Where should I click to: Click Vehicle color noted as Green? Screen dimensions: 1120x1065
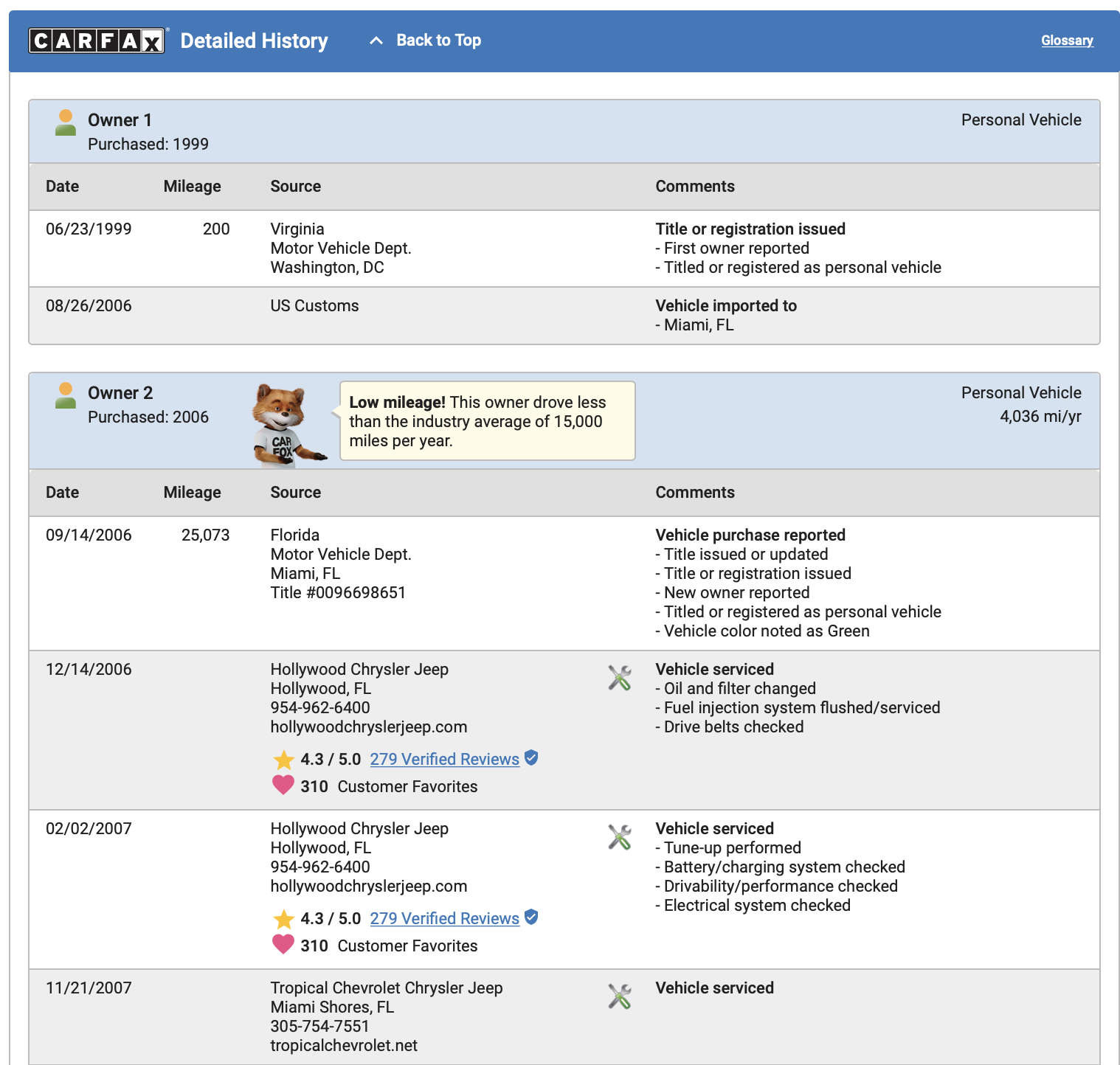coord(762,631)
